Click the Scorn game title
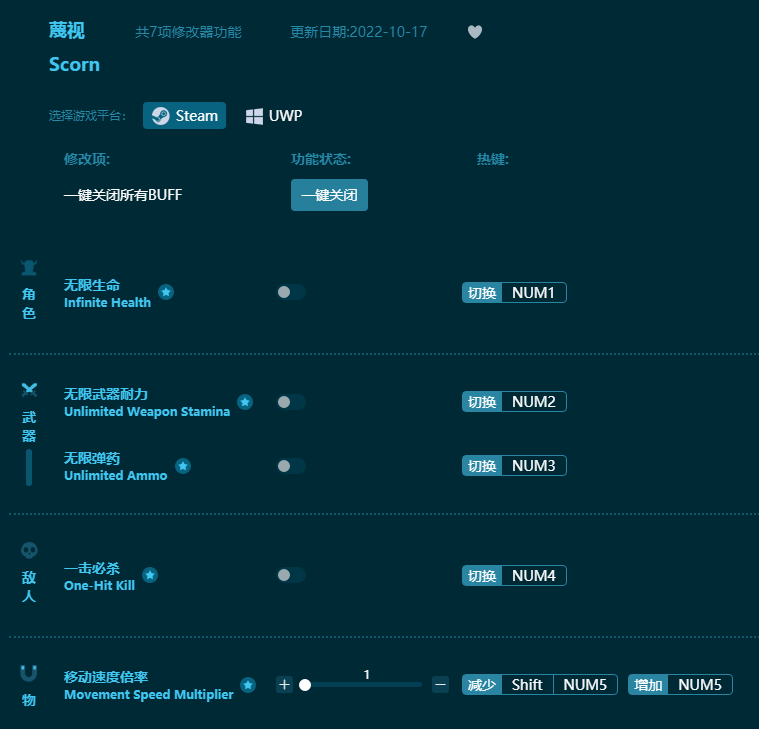The width and height of the screenshot is (759, 729). pyautogui.click(x=75, y=64)
